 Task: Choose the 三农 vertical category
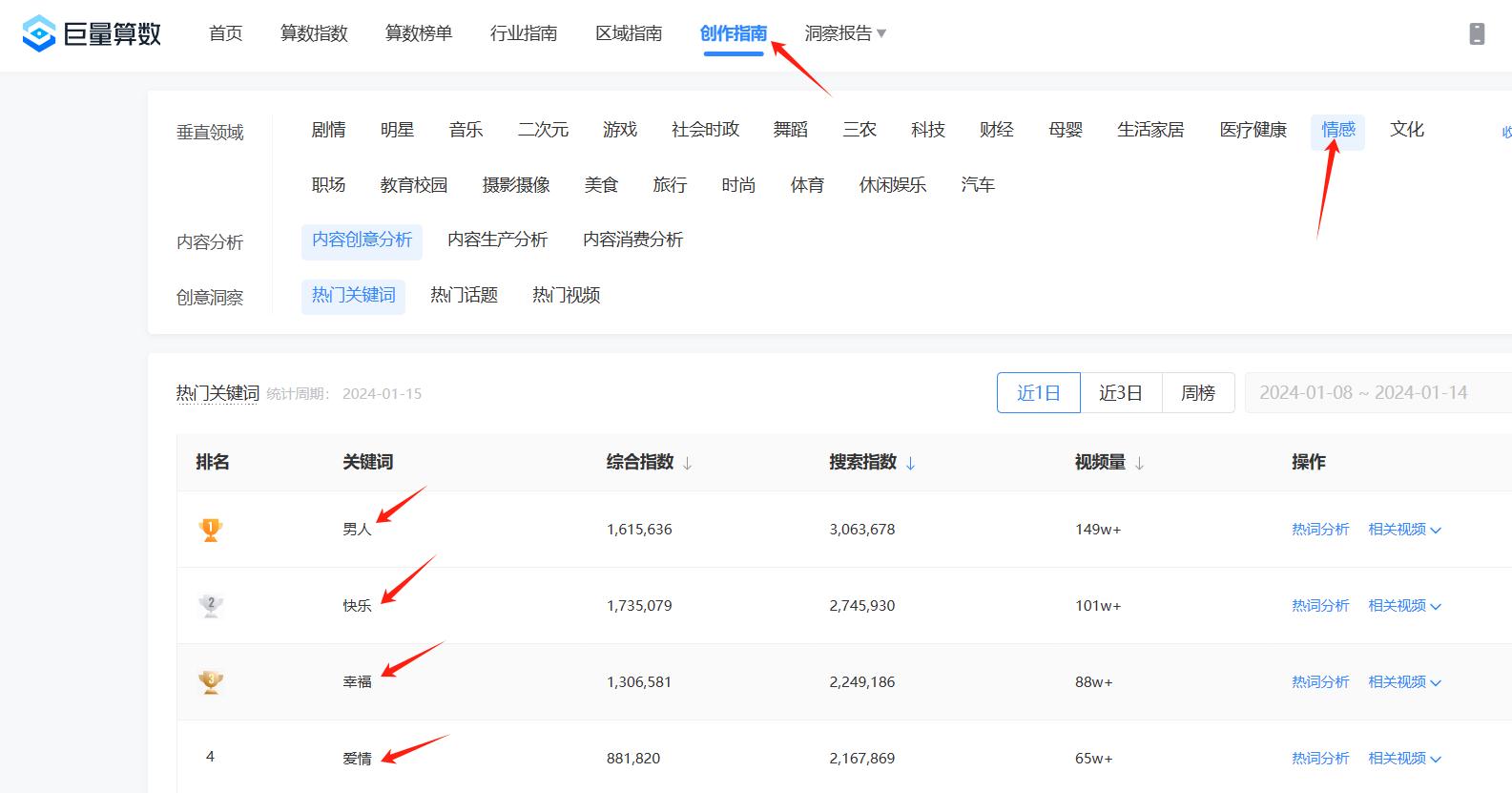pyautogui.click(x=859, y=130)
